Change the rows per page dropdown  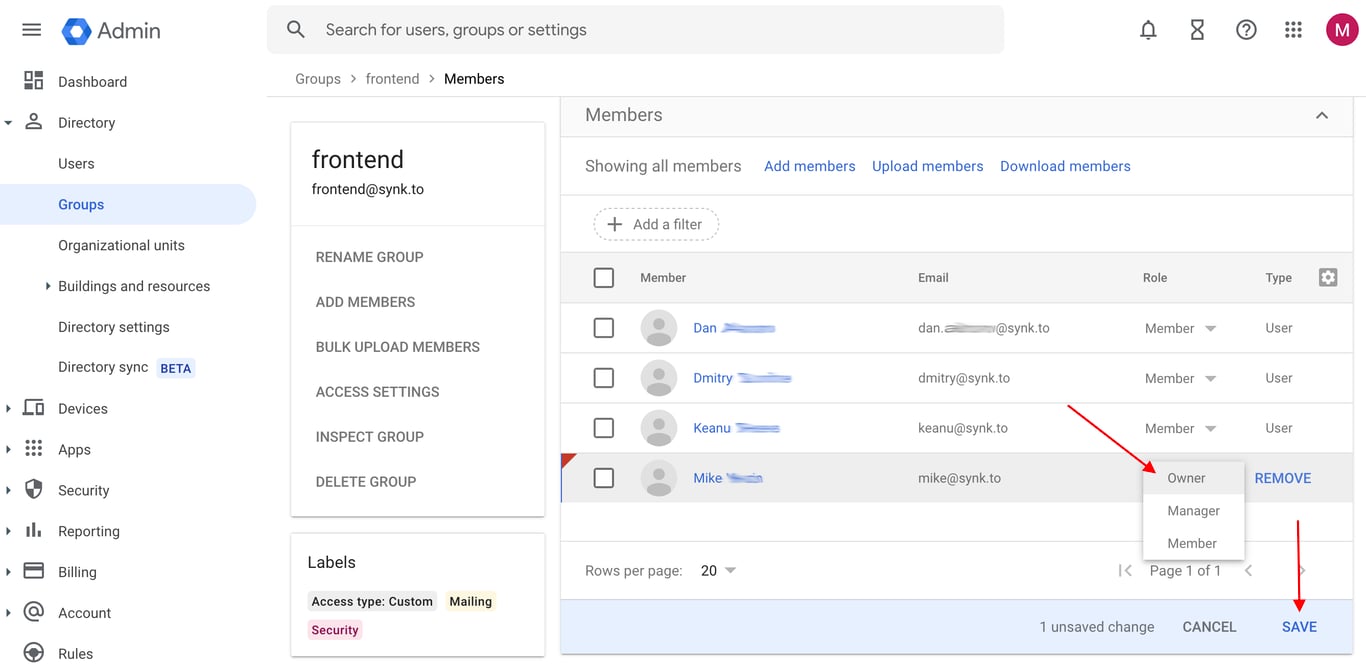(x=718, y=571)
